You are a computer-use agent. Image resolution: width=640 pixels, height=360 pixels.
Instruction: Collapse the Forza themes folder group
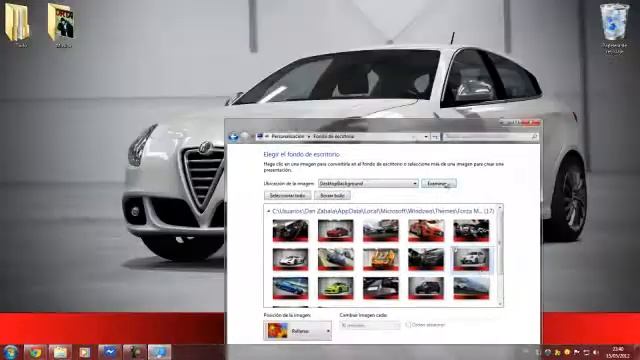(x=269, y=211)
